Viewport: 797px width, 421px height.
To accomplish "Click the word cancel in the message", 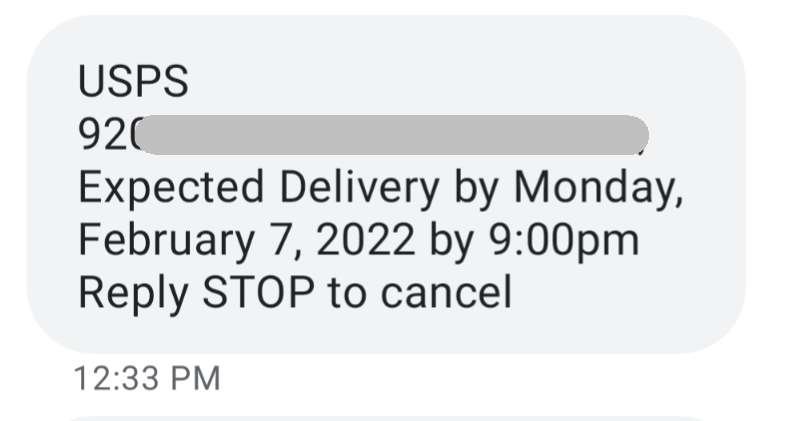I will pos(446,292).
